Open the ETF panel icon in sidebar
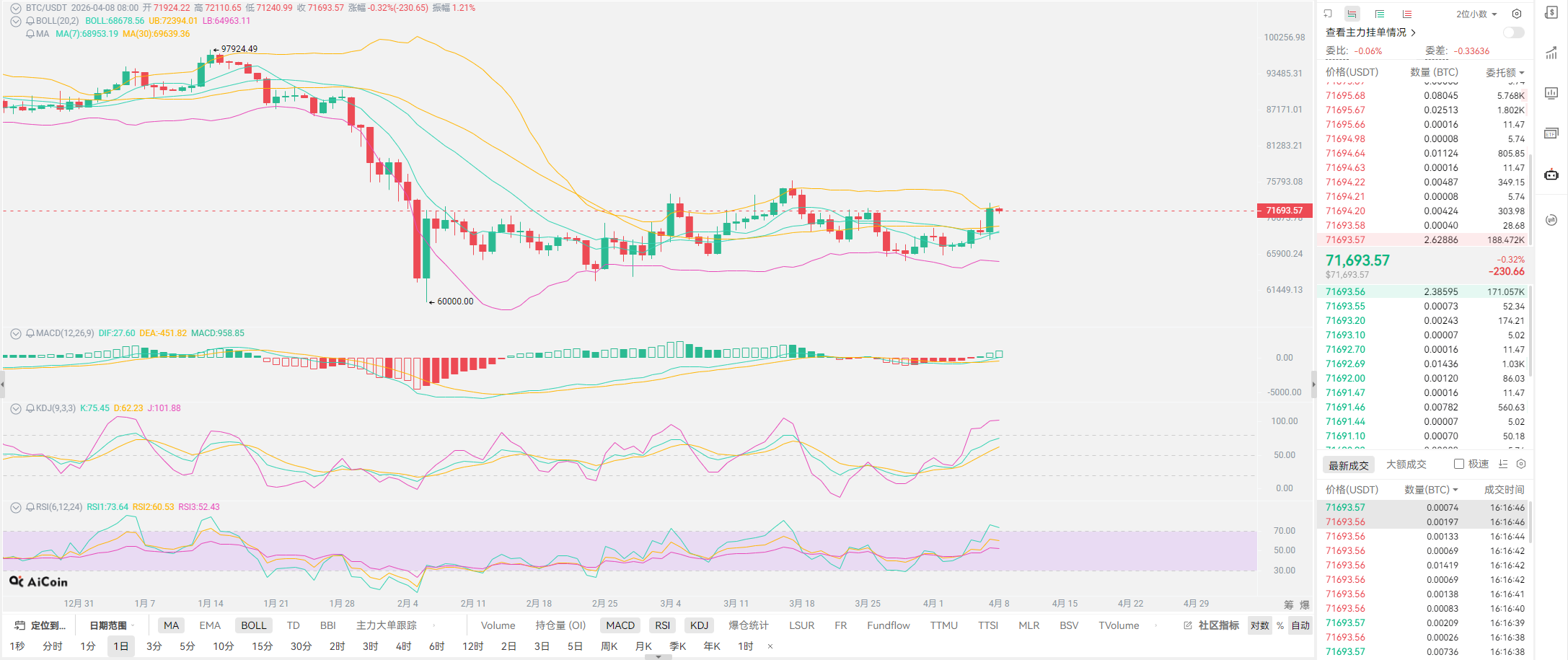 click(1551, 133)
